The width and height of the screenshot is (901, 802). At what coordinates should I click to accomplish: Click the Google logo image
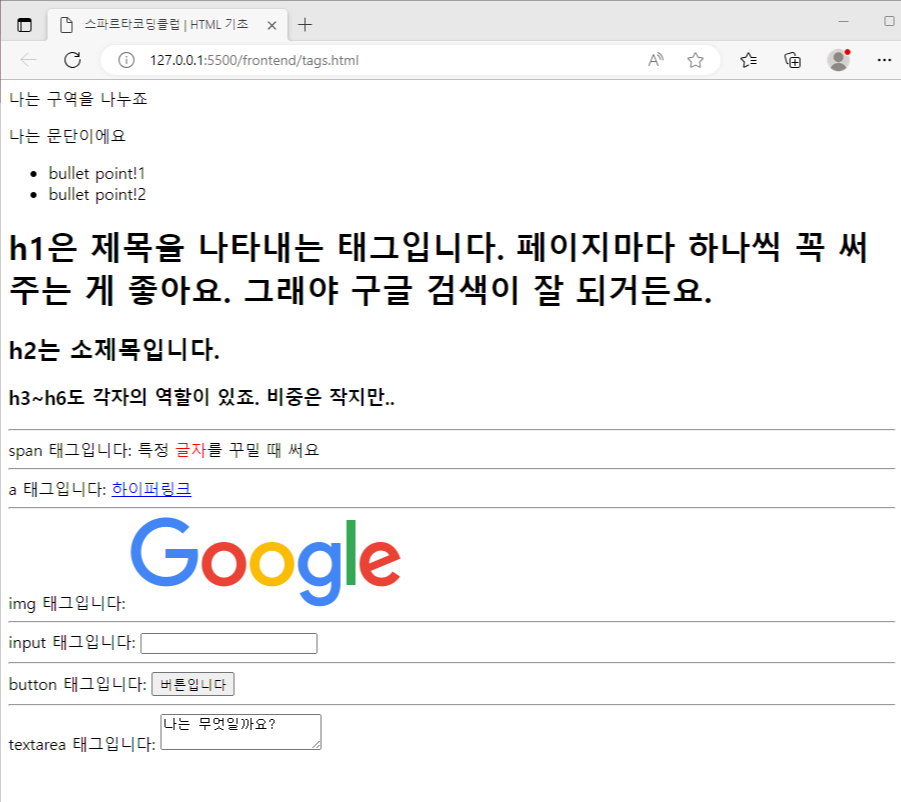[x=265, y=561]
